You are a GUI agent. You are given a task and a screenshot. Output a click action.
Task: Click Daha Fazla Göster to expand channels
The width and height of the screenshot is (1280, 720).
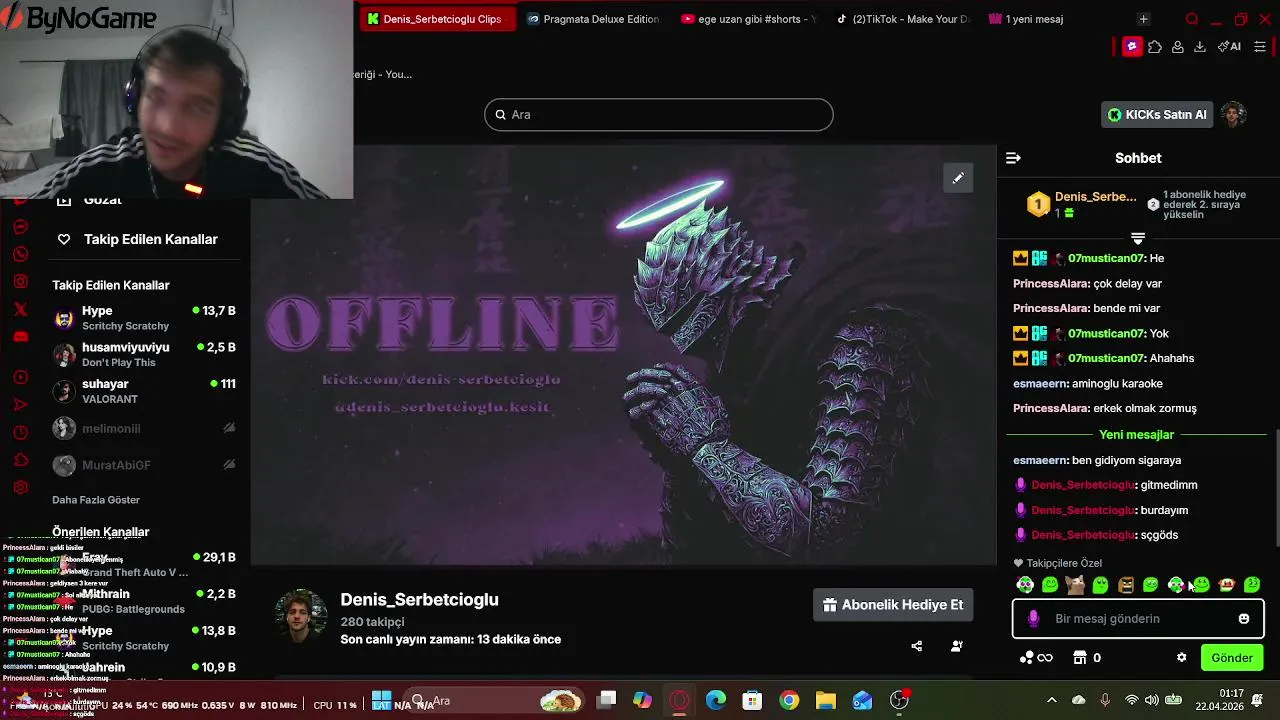pyautogui.click(x=96, y=500)
